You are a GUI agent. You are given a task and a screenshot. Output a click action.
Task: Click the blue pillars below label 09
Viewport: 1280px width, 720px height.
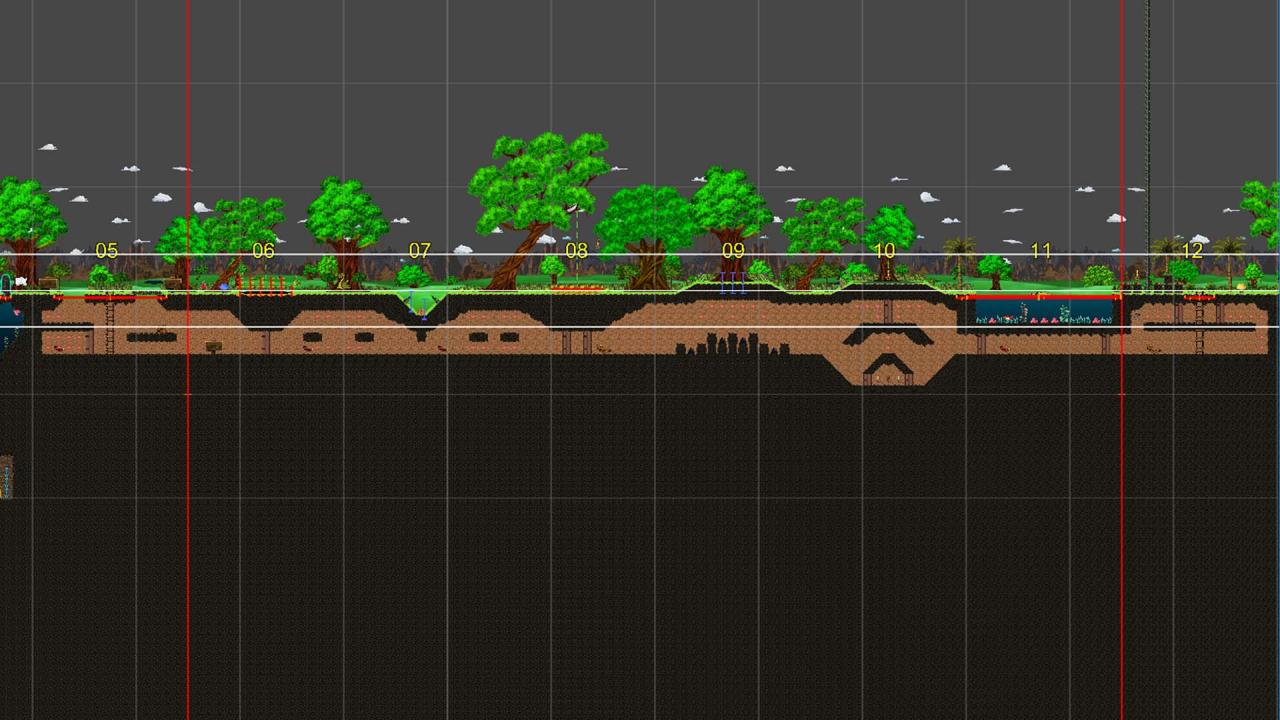pyautogui.click(x=732, y=284)
